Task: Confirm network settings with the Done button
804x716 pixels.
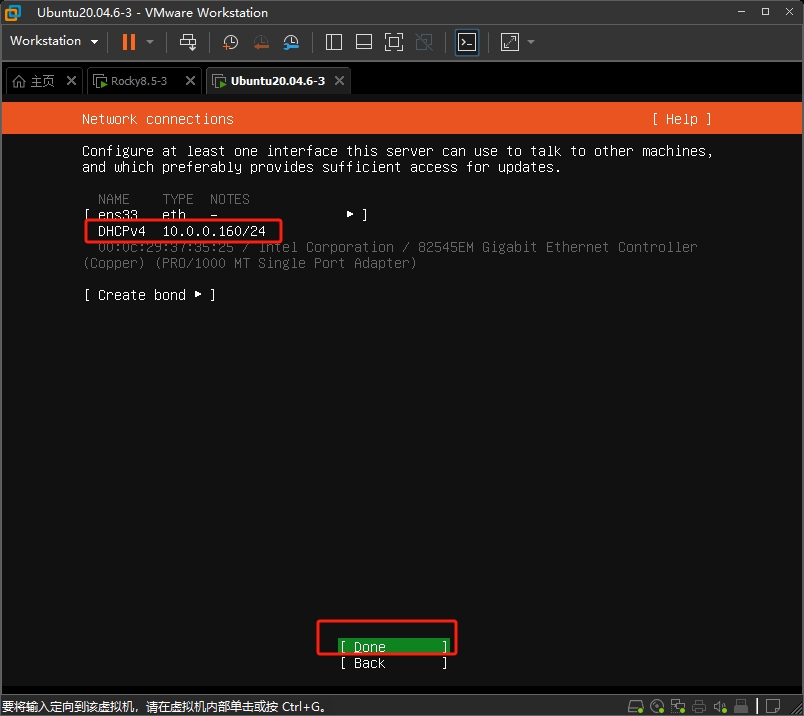Action: pos(394,646)
